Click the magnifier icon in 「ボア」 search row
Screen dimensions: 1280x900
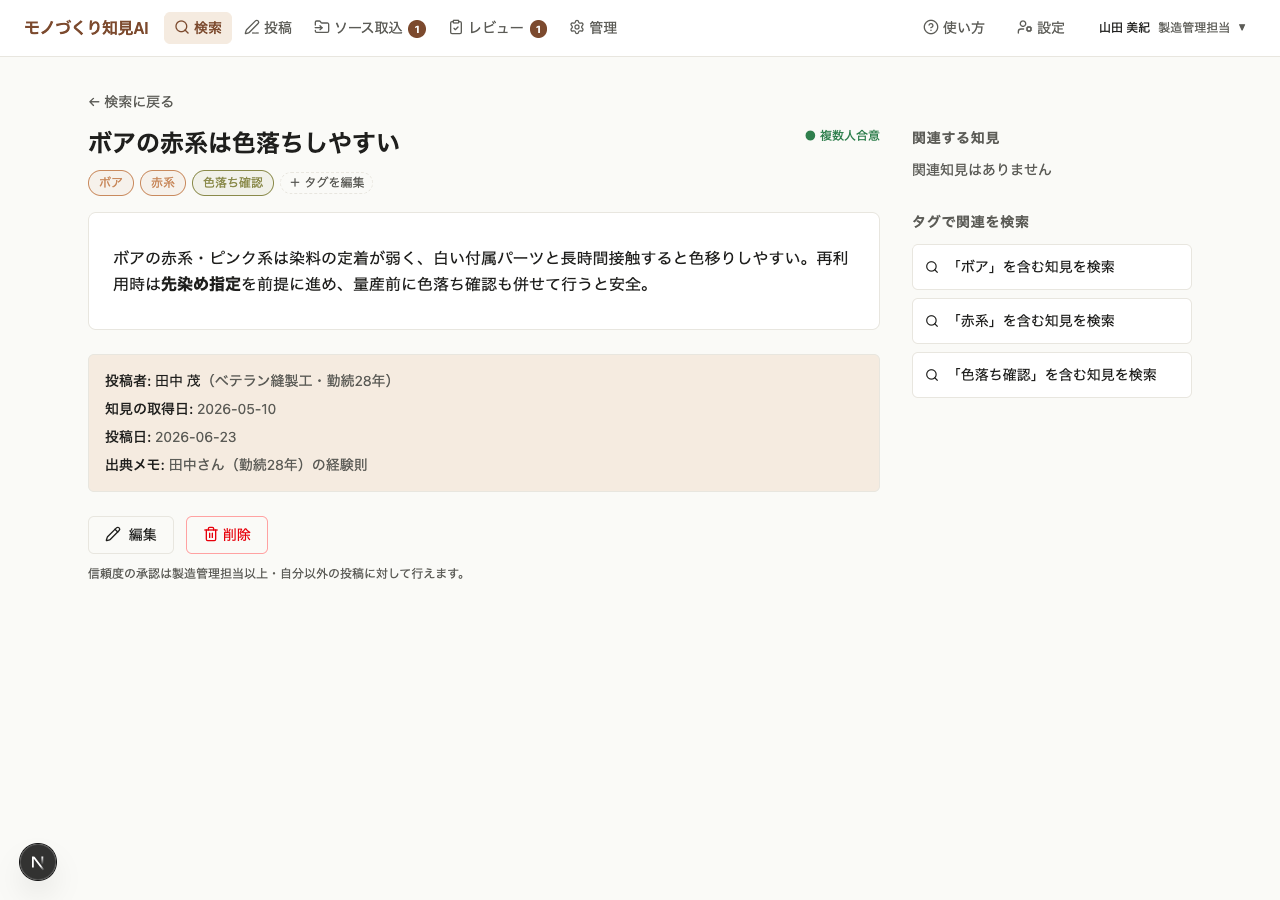click(x=932, y=267)
